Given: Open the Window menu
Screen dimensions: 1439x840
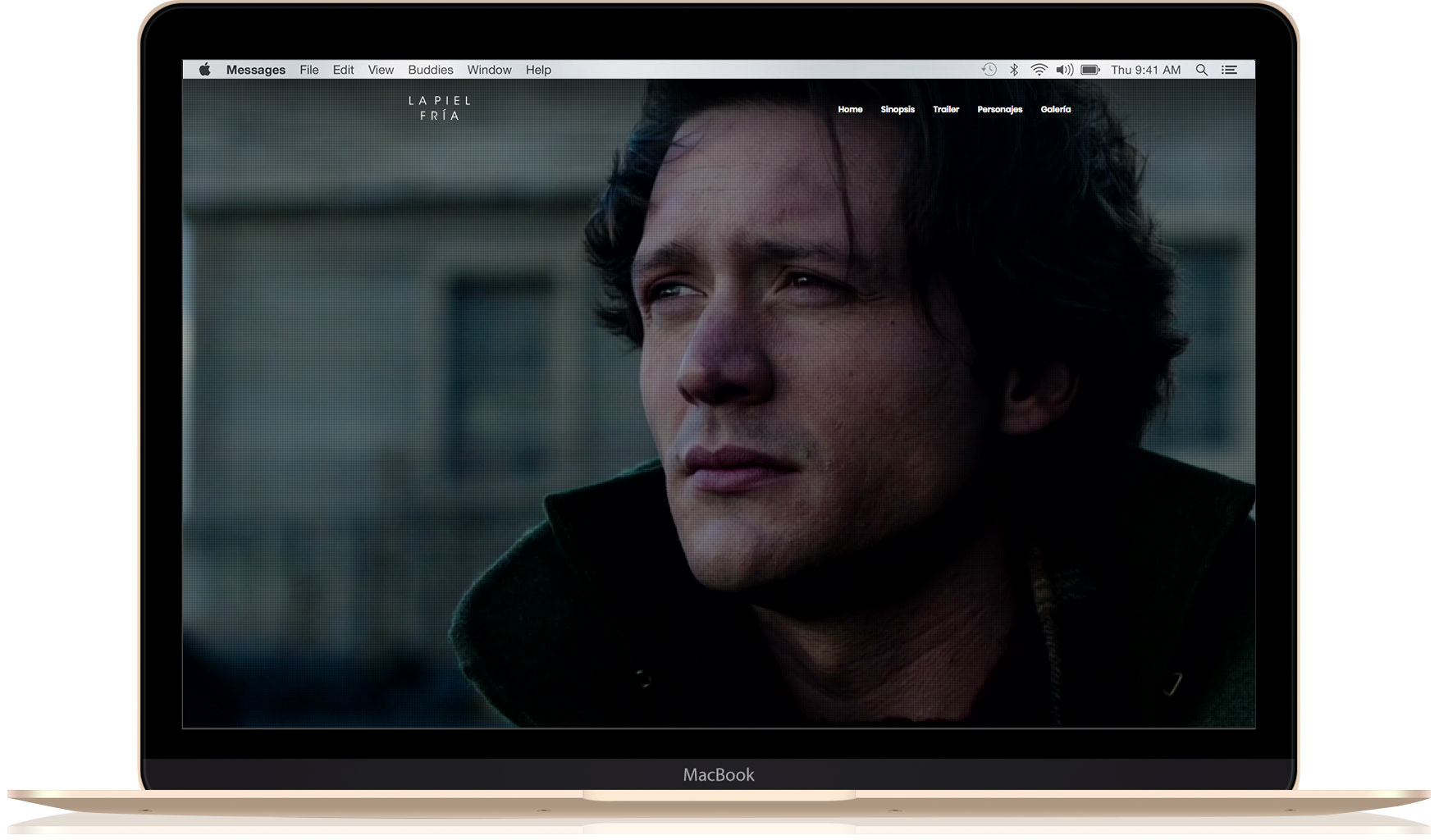Looking at the screenshot, I should [x=489, y=70].
